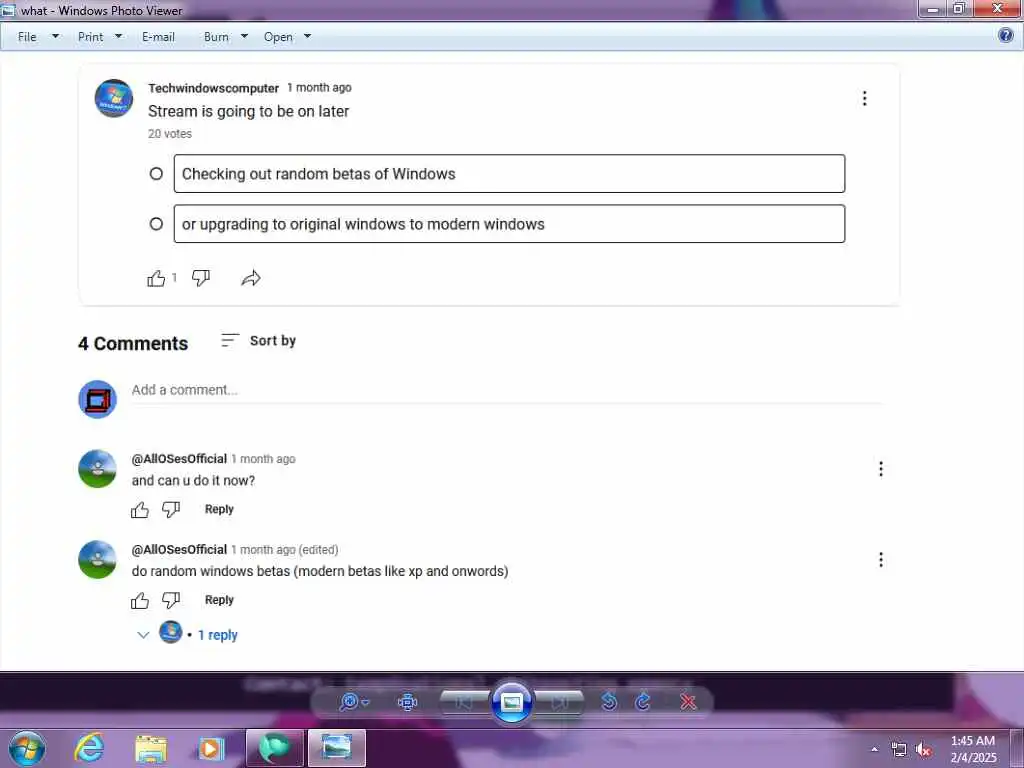Click the '1 month ago' post timestamp
The height and width of the screenshot is (768, 1024).
click(319, 88)
